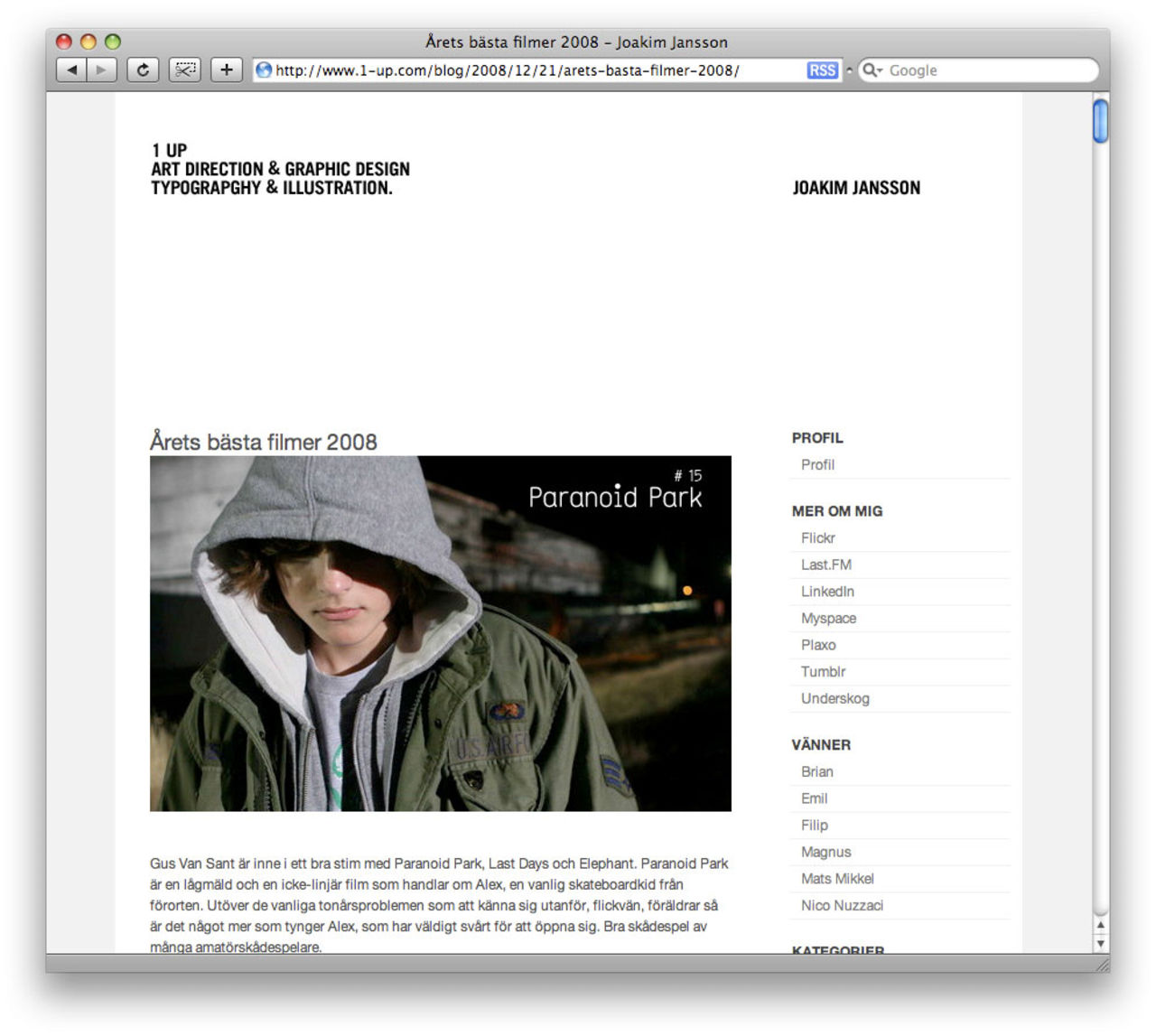Click the web clip scissors button
Screen dimensions: 1156x1036
(185, 70)
